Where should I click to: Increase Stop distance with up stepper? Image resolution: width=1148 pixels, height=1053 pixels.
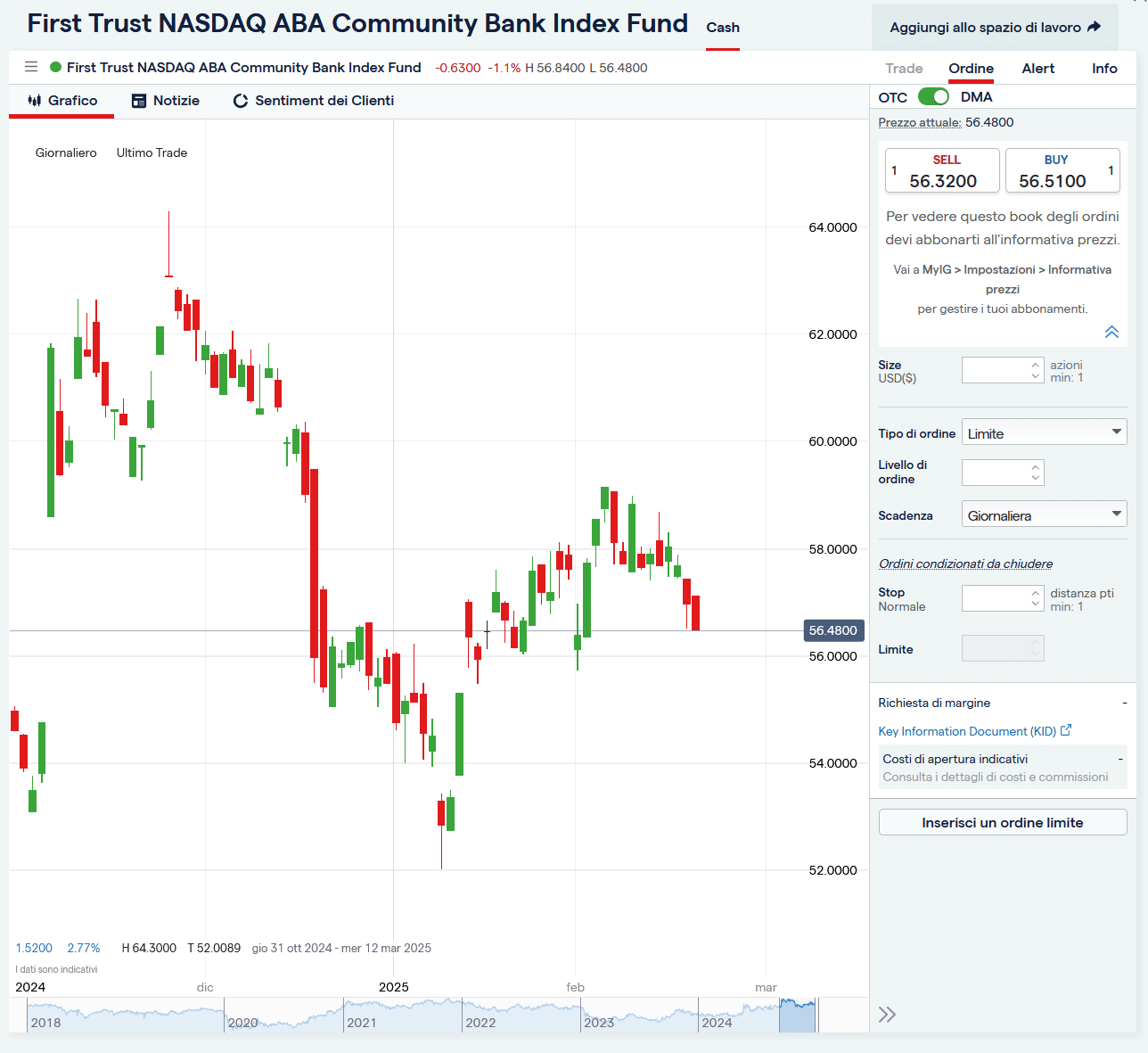tap(1036, 592)
